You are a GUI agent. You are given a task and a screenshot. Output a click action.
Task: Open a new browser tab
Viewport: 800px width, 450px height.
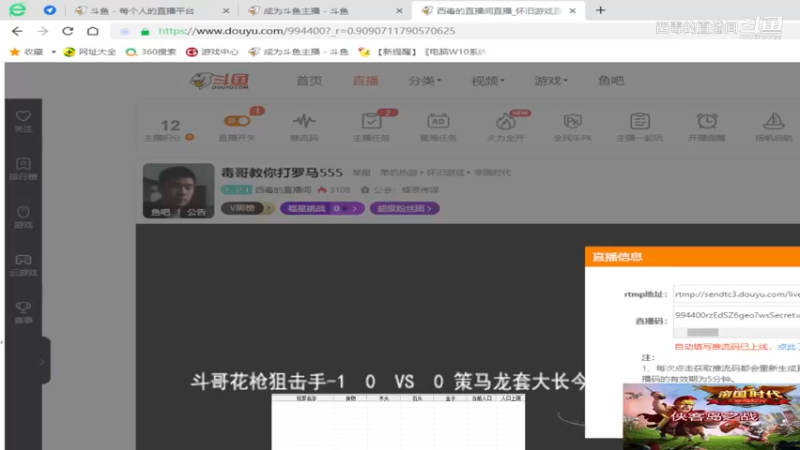[x=601, y=10]
